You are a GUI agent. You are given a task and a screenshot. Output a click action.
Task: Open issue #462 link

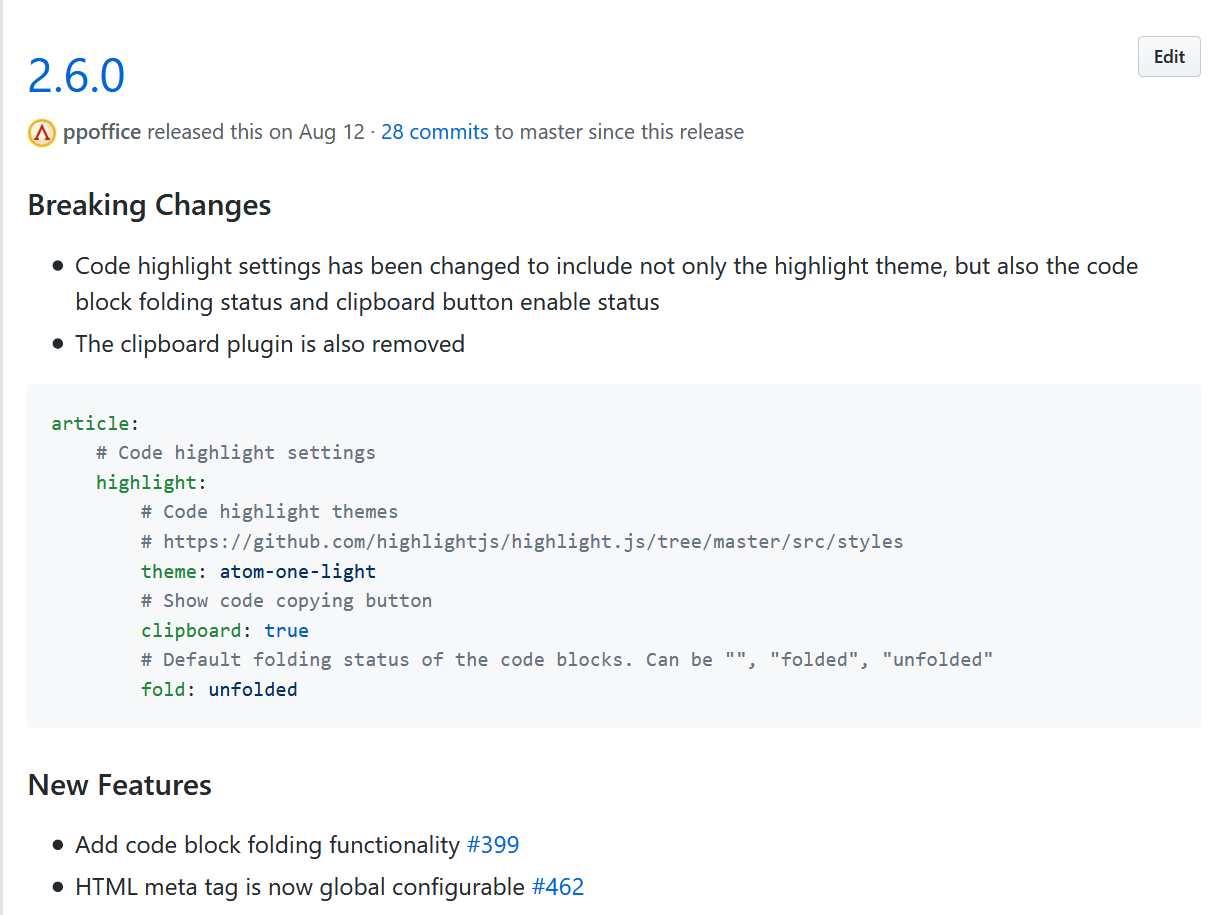tap(558, 886)
